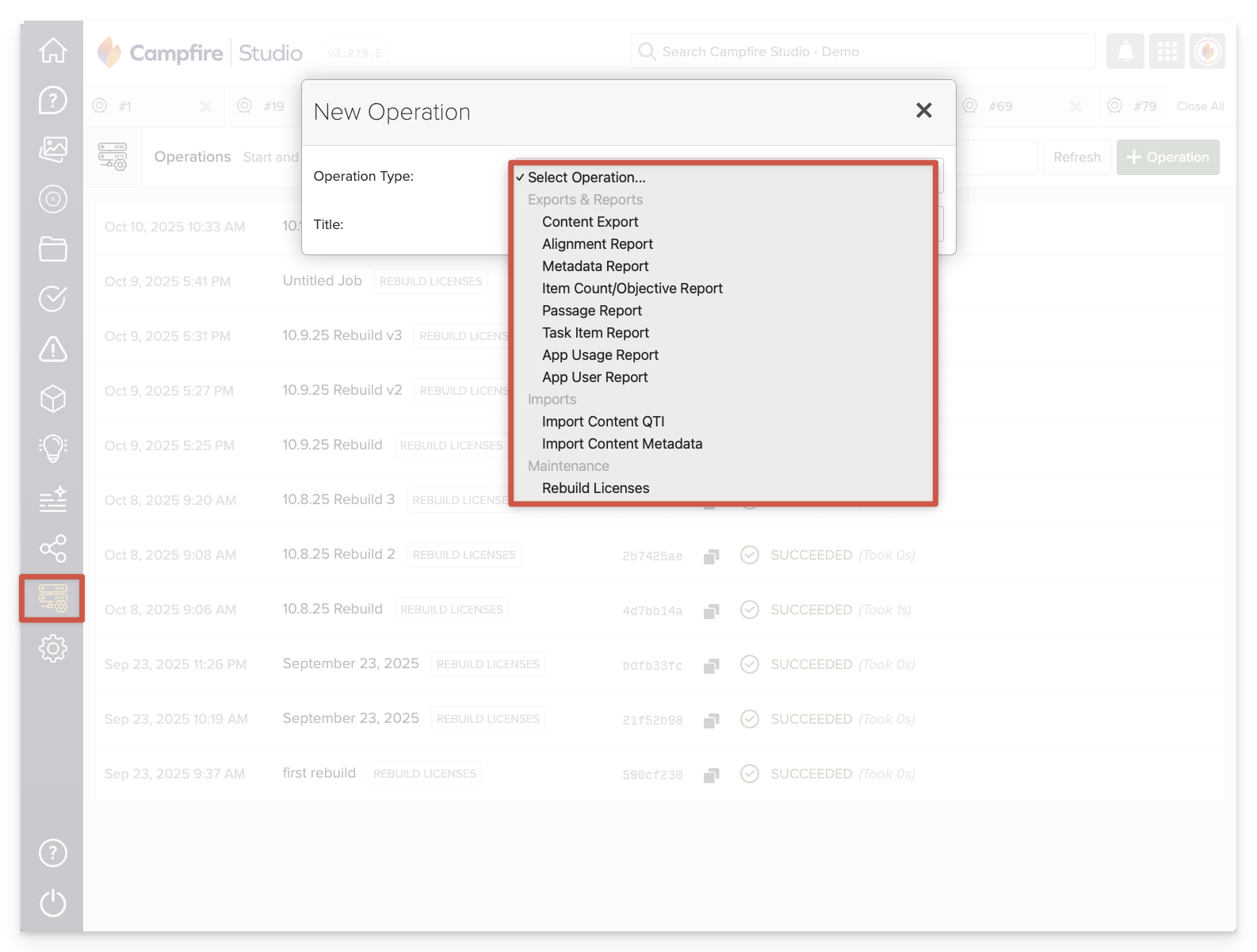This screenshot has height=952, width=1257.
Task: Click the Home icon in sidebar
Action: (x=53, y=51)
